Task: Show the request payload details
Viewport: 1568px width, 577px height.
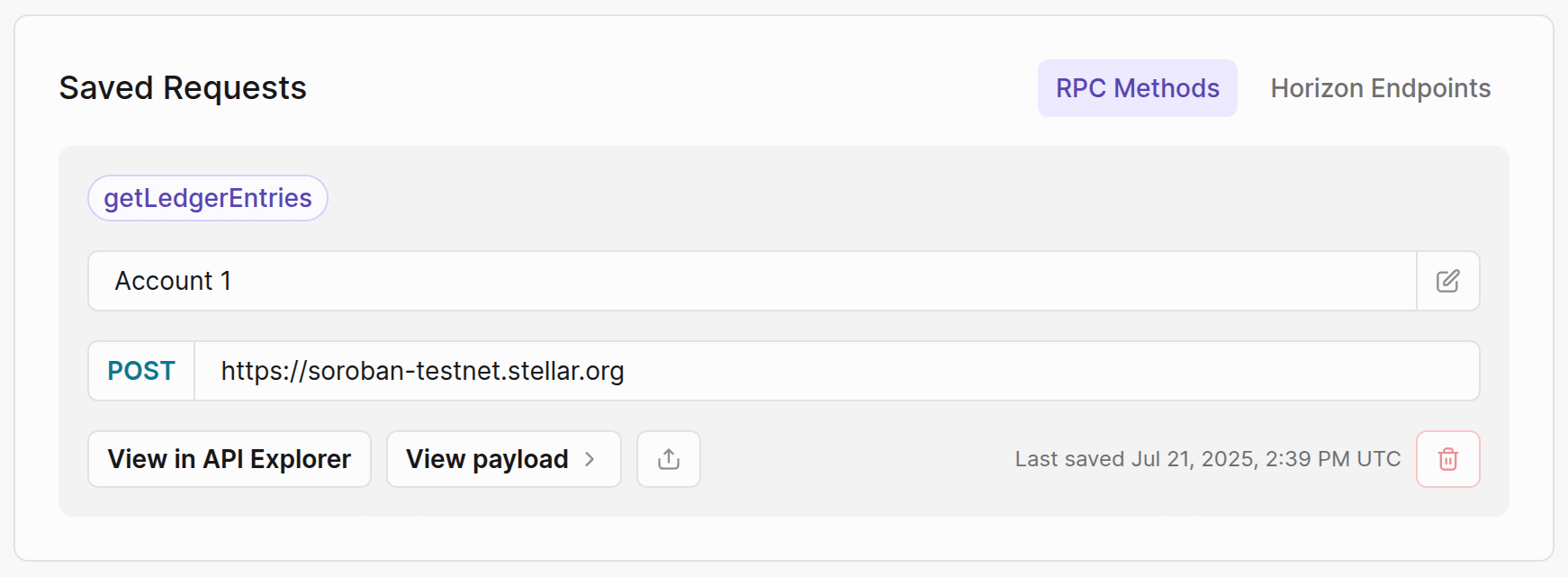Action: (503, 459)
